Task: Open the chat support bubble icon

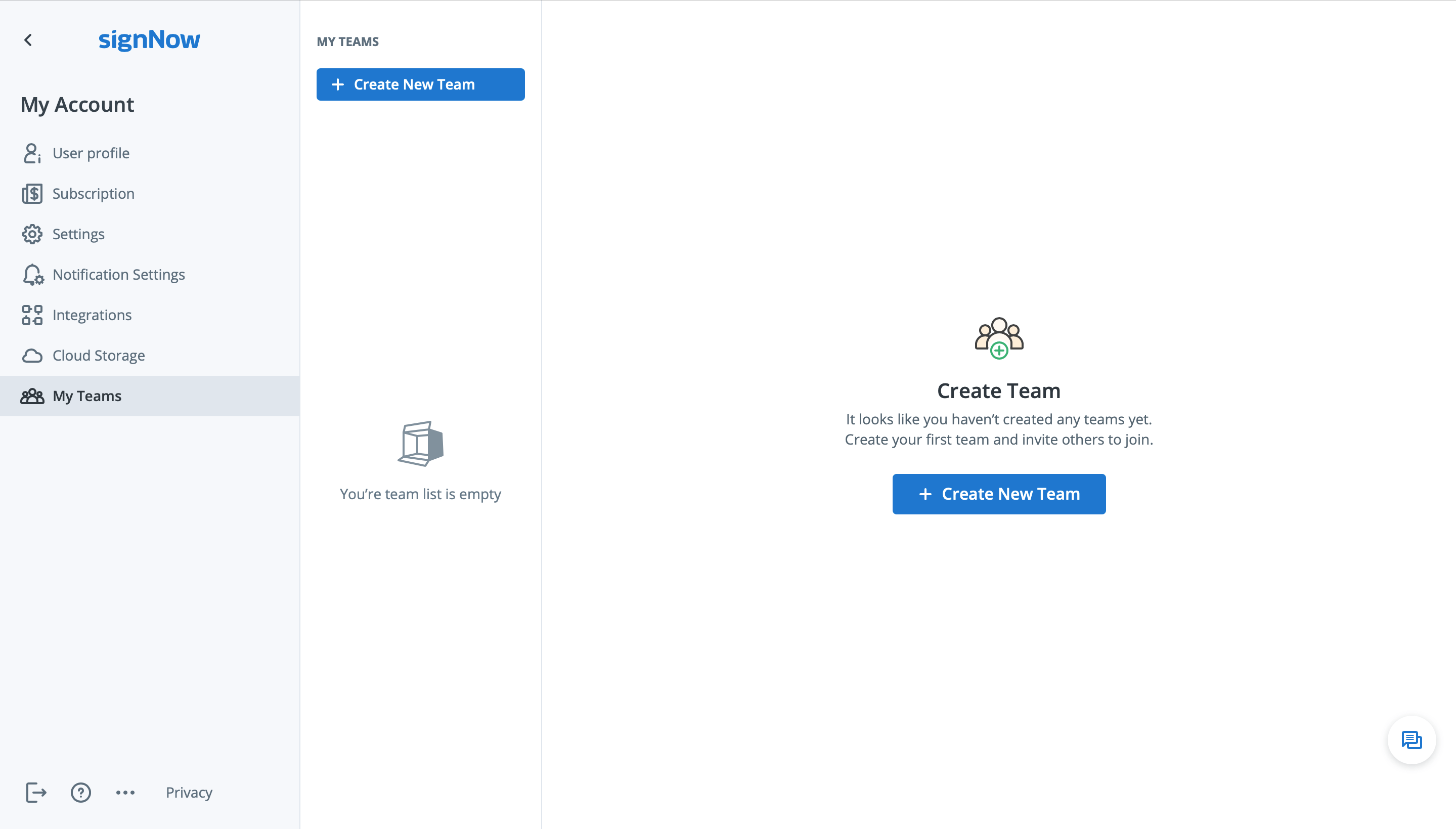Action: click(1411, 739)
